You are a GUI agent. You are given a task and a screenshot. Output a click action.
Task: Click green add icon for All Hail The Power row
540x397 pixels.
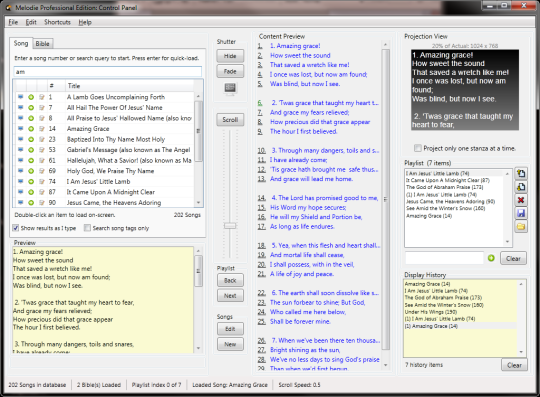31,108
